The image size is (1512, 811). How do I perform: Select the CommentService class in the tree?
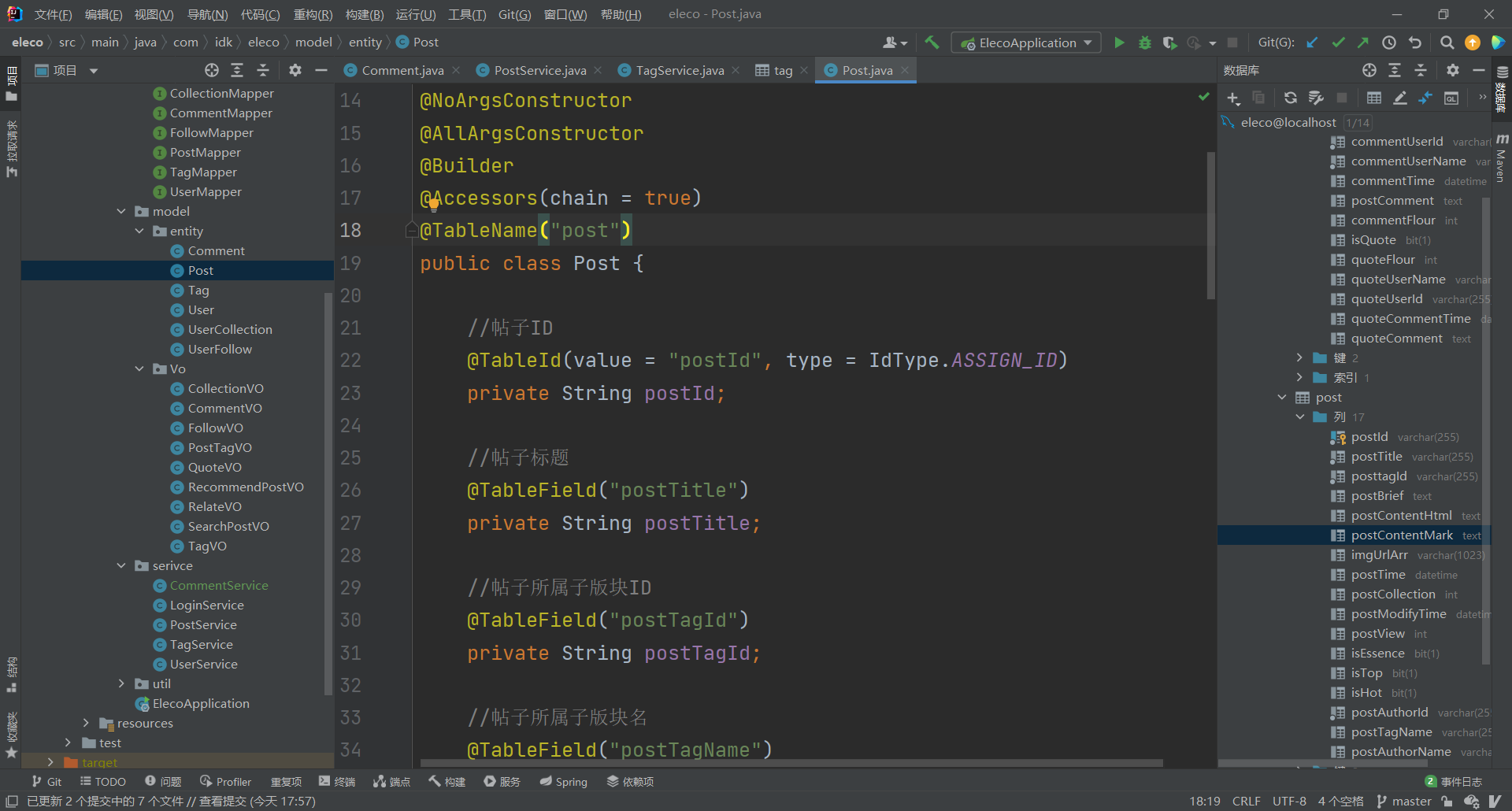pyautogui.click(x=219, y=585)
